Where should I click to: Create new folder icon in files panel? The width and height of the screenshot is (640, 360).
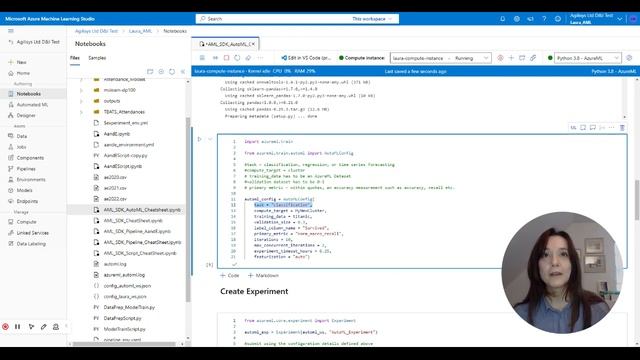[x=150, y=71]
